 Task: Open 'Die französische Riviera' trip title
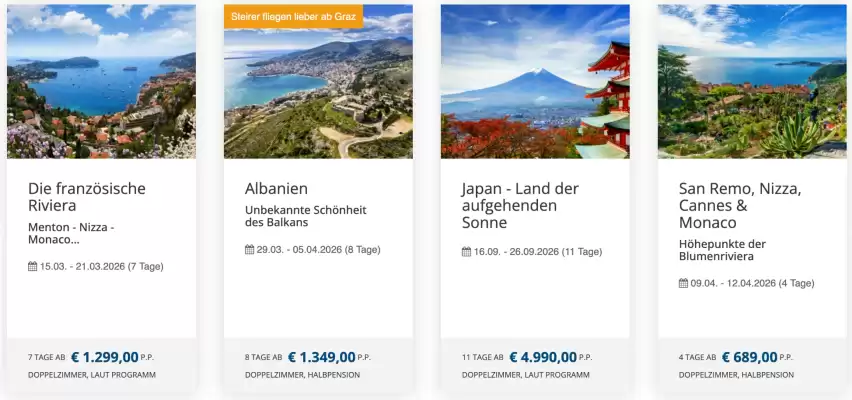click(87, 197)
